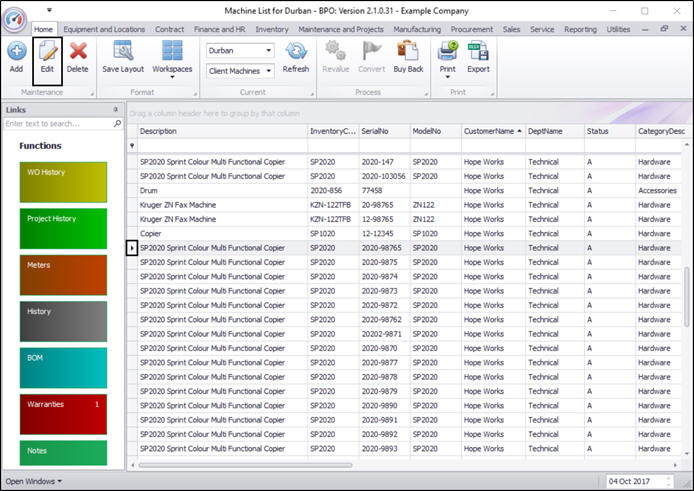This screenshot has width=694, height=491.
Task: Click the red Delete icon
Action: point(78,56)
